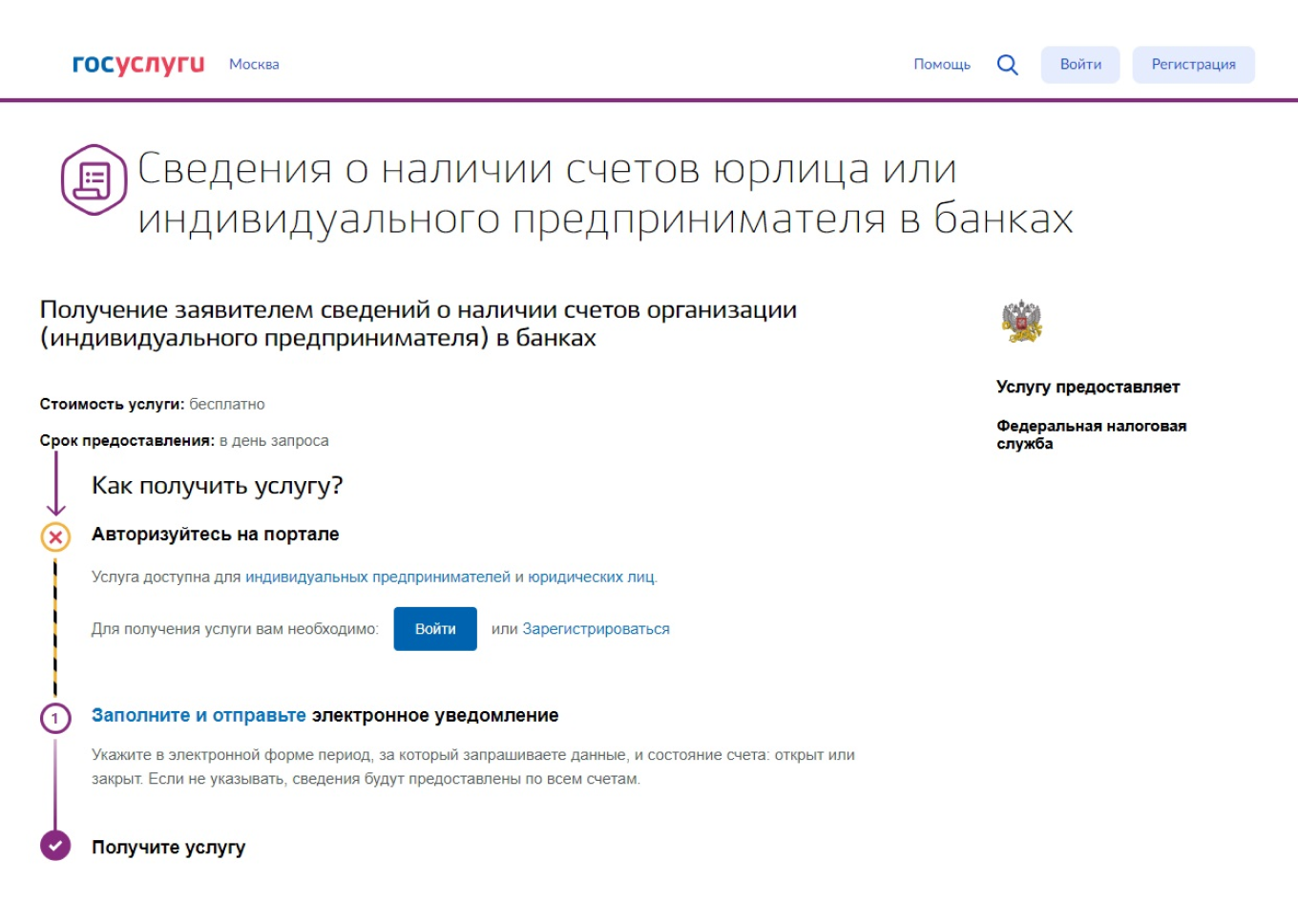
Task: Click the search magnifier icon
Action: 1007,64
